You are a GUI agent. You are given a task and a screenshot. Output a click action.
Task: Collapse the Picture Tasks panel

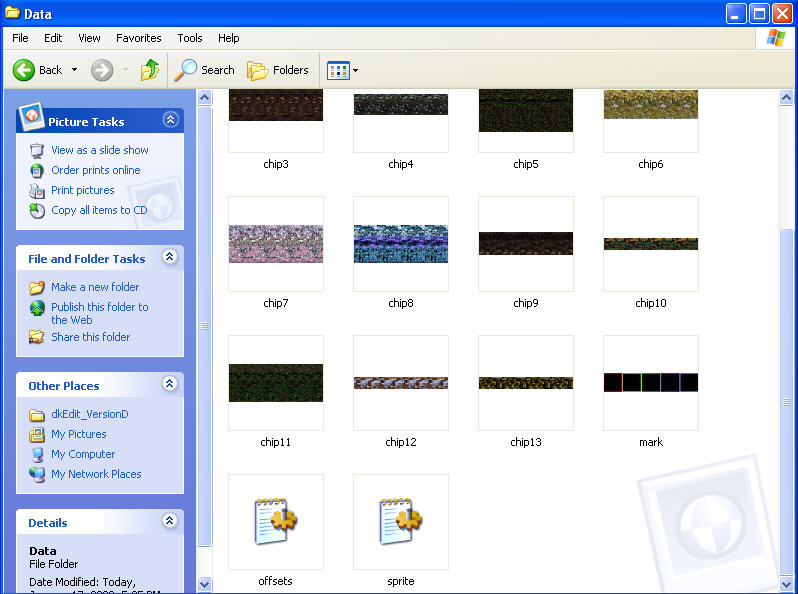(x=170, y=120)
